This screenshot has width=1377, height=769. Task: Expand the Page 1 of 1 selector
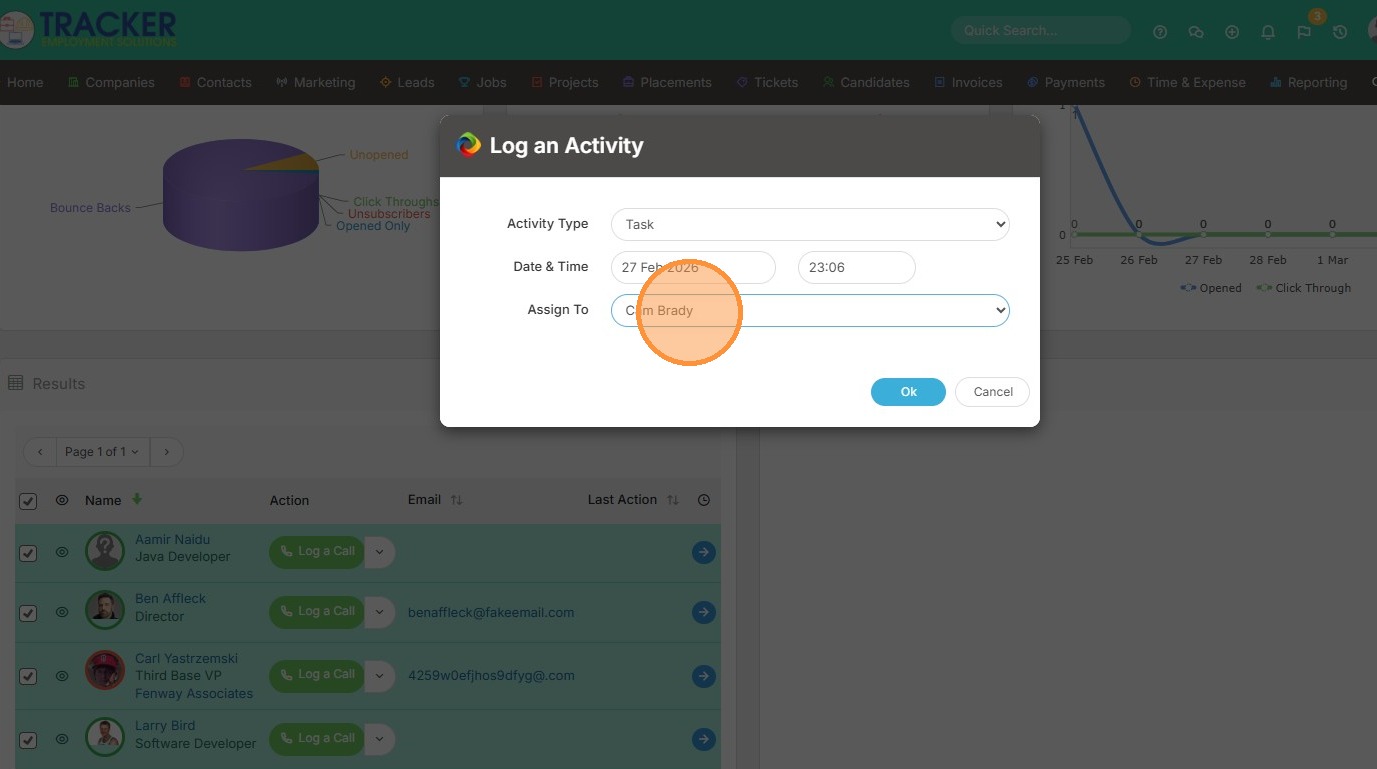tap(102, 452)
